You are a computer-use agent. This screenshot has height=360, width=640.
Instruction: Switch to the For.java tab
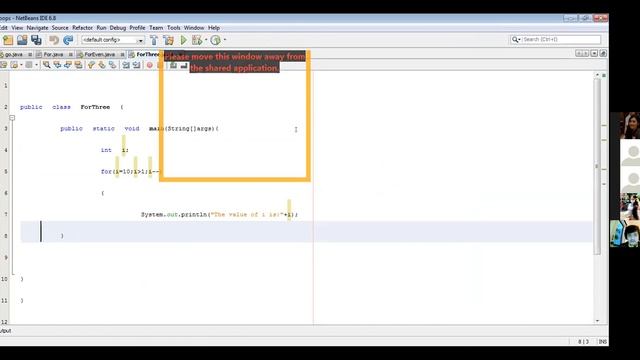53,54
